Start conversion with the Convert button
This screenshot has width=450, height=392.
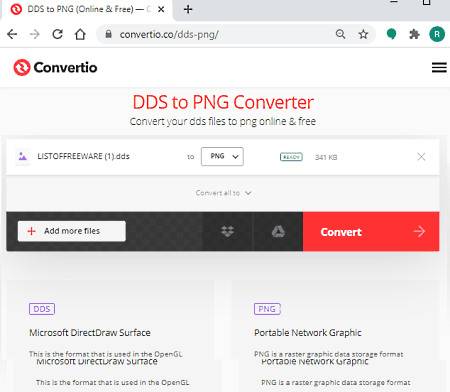[x=371, y=231]
